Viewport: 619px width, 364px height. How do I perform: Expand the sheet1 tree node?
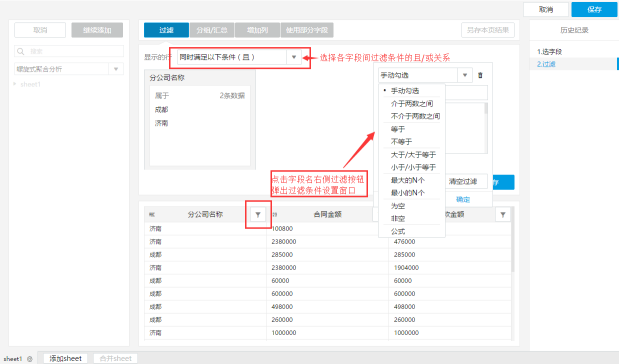click(x=15, y=84)
